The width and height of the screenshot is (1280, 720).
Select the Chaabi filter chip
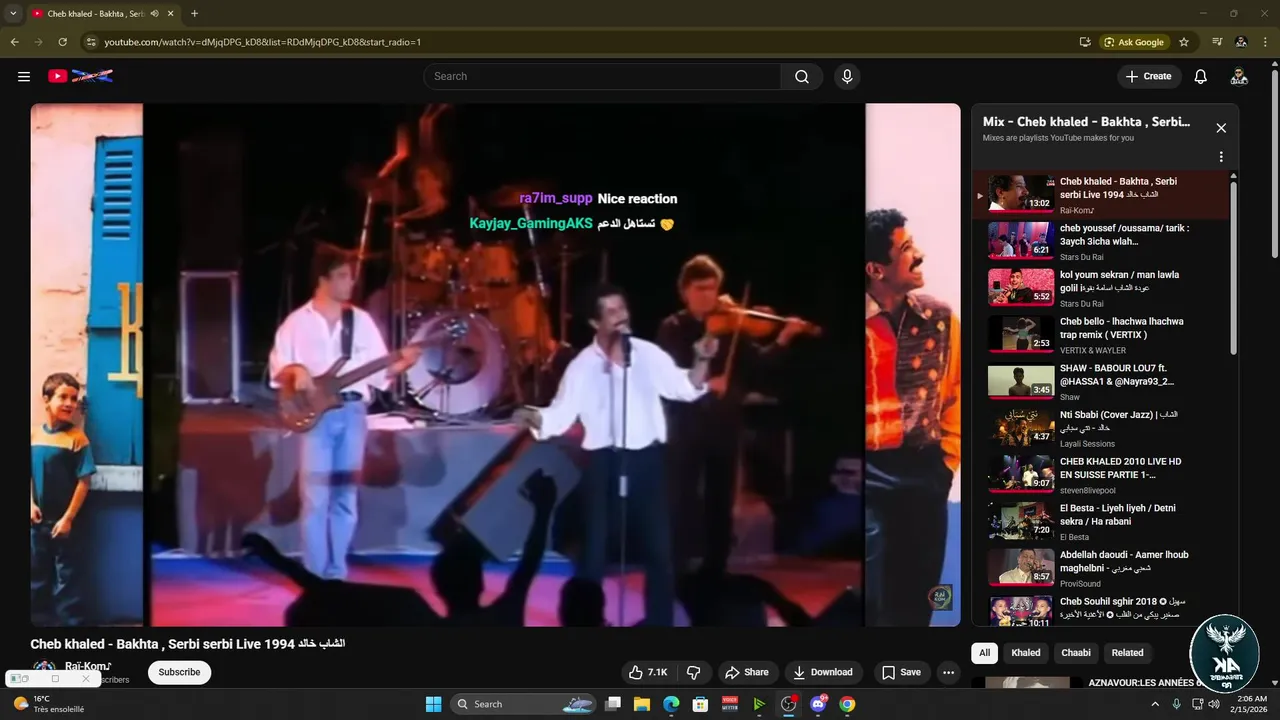[x=1076, y=653]
